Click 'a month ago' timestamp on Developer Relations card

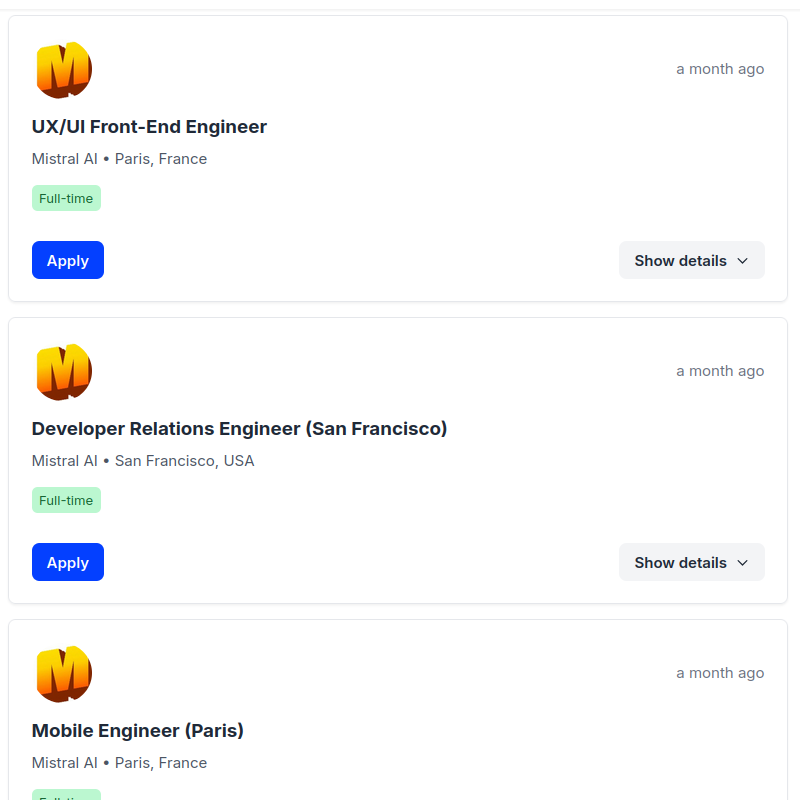tap(720, 371)
